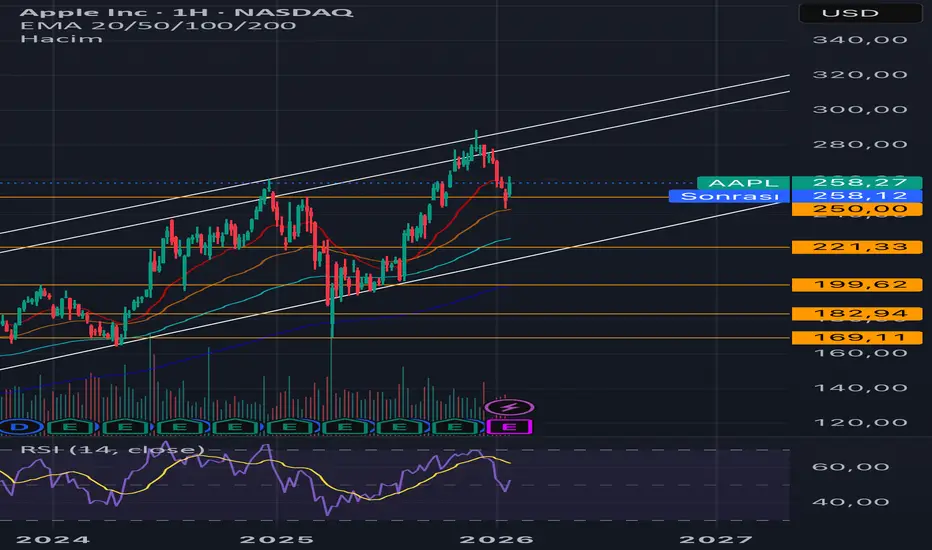Screen dimensions: 932x550
Task: Select the orange 199,62 price level label
Action: 858,284
